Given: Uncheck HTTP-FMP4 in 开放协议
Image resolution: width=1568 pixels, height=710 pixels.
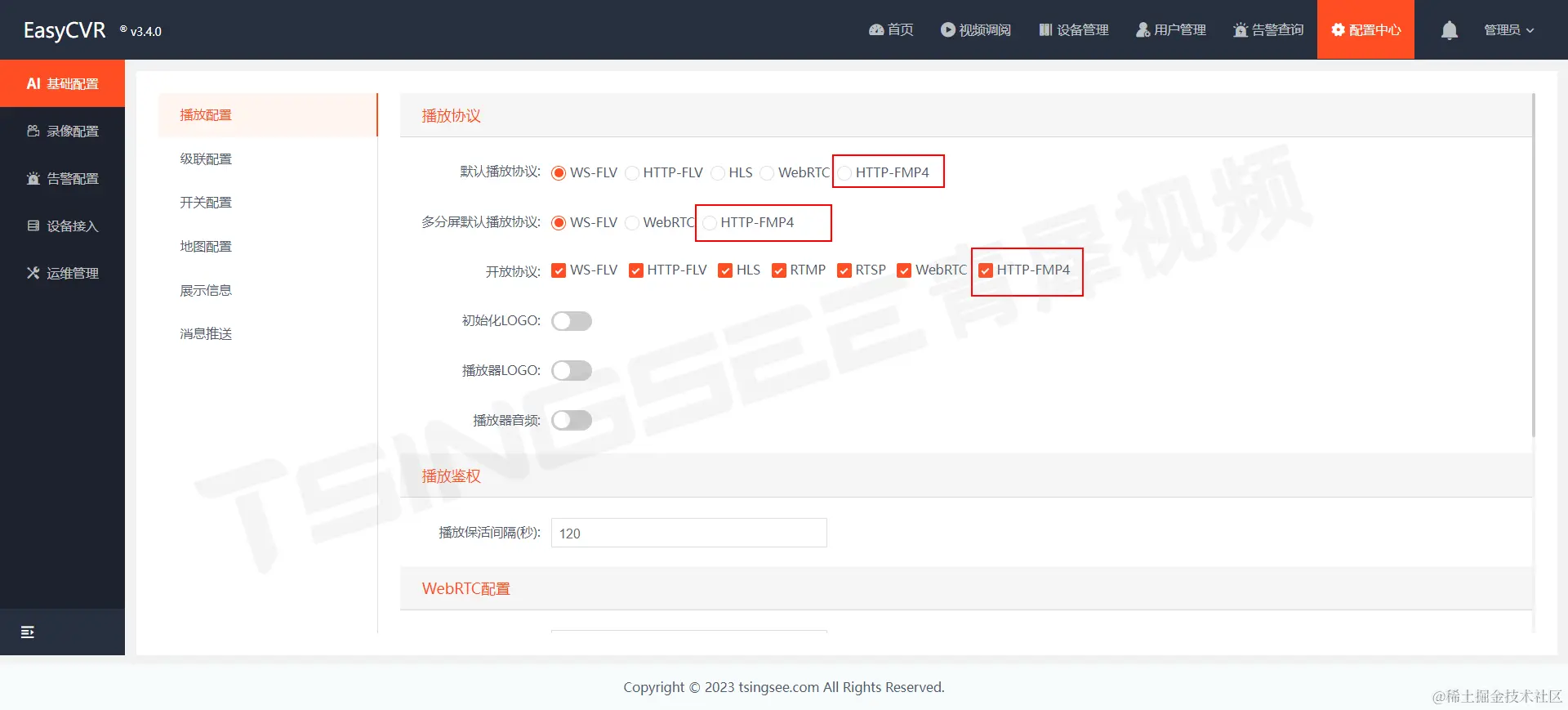Looking at the screenshot, I should coord(986,270).
